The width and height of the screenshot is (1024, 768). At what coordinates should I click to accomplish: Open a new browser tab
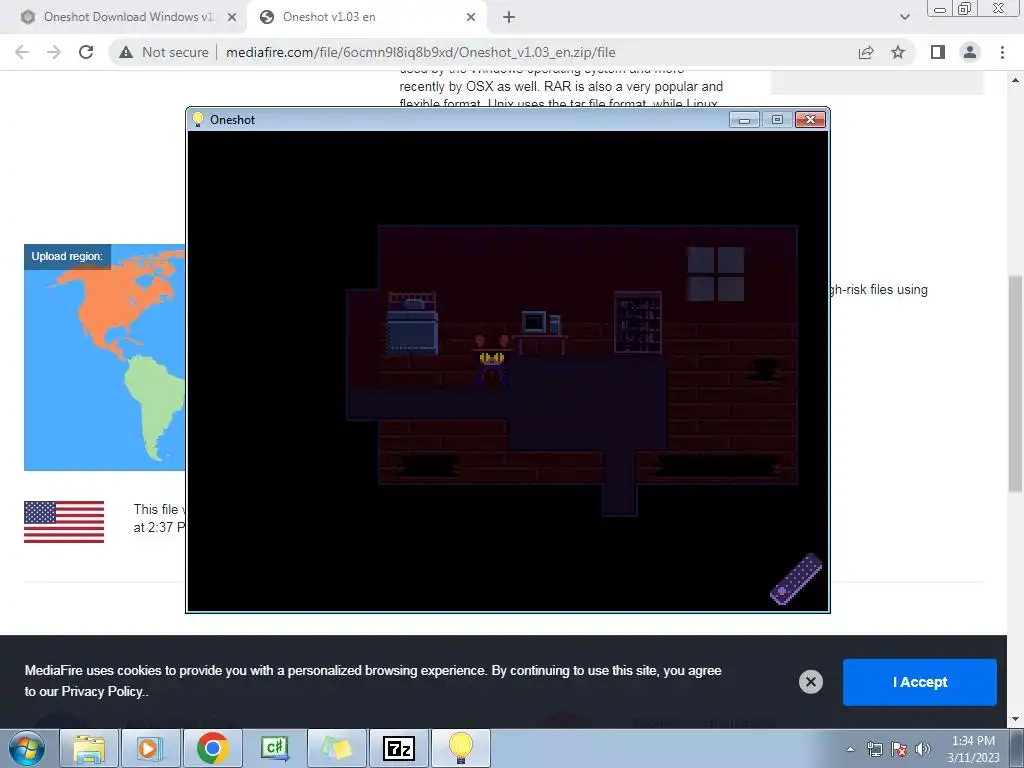click(509, 18)
